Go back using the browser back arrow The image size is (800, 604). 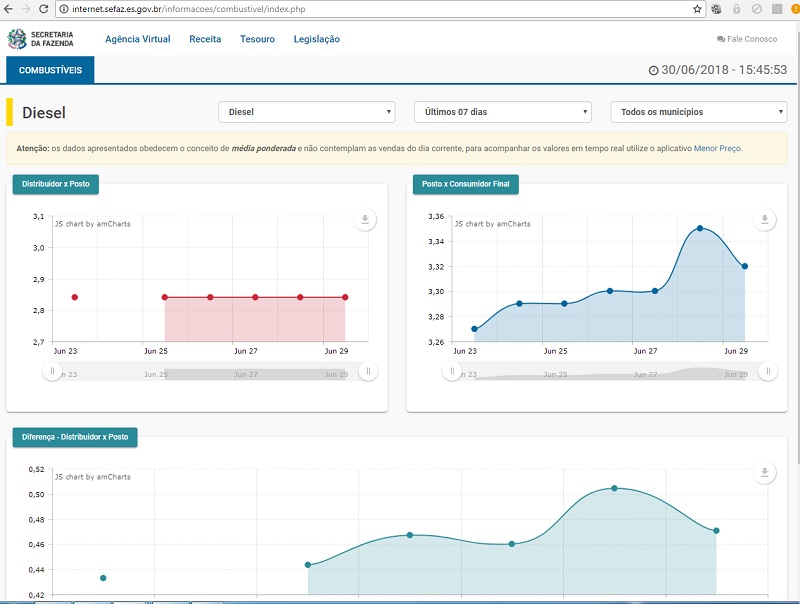point(9,9)
